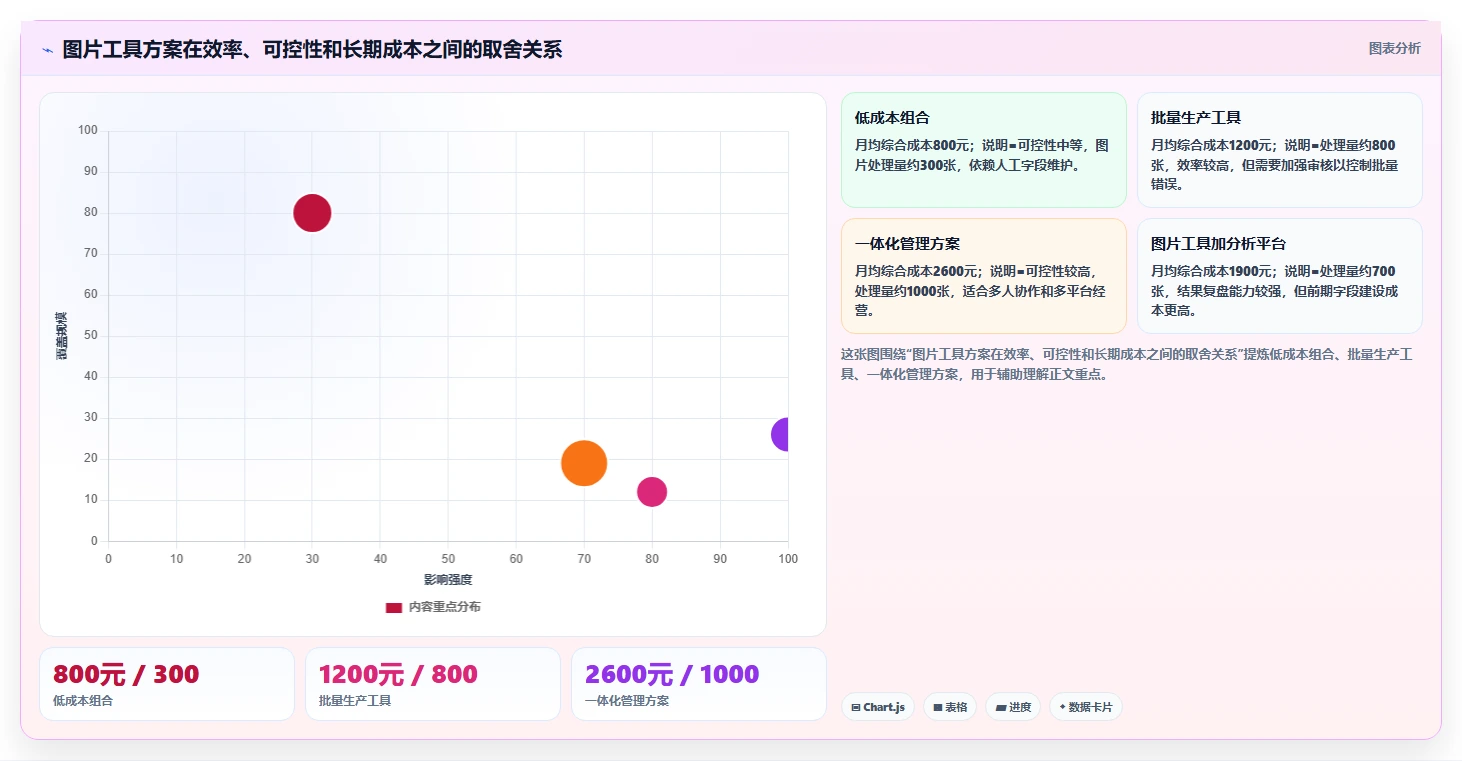This screenshot has width=1462, height=761.
Task: Click the chart's vertical y-axis title
Action: tap(62, 336)
